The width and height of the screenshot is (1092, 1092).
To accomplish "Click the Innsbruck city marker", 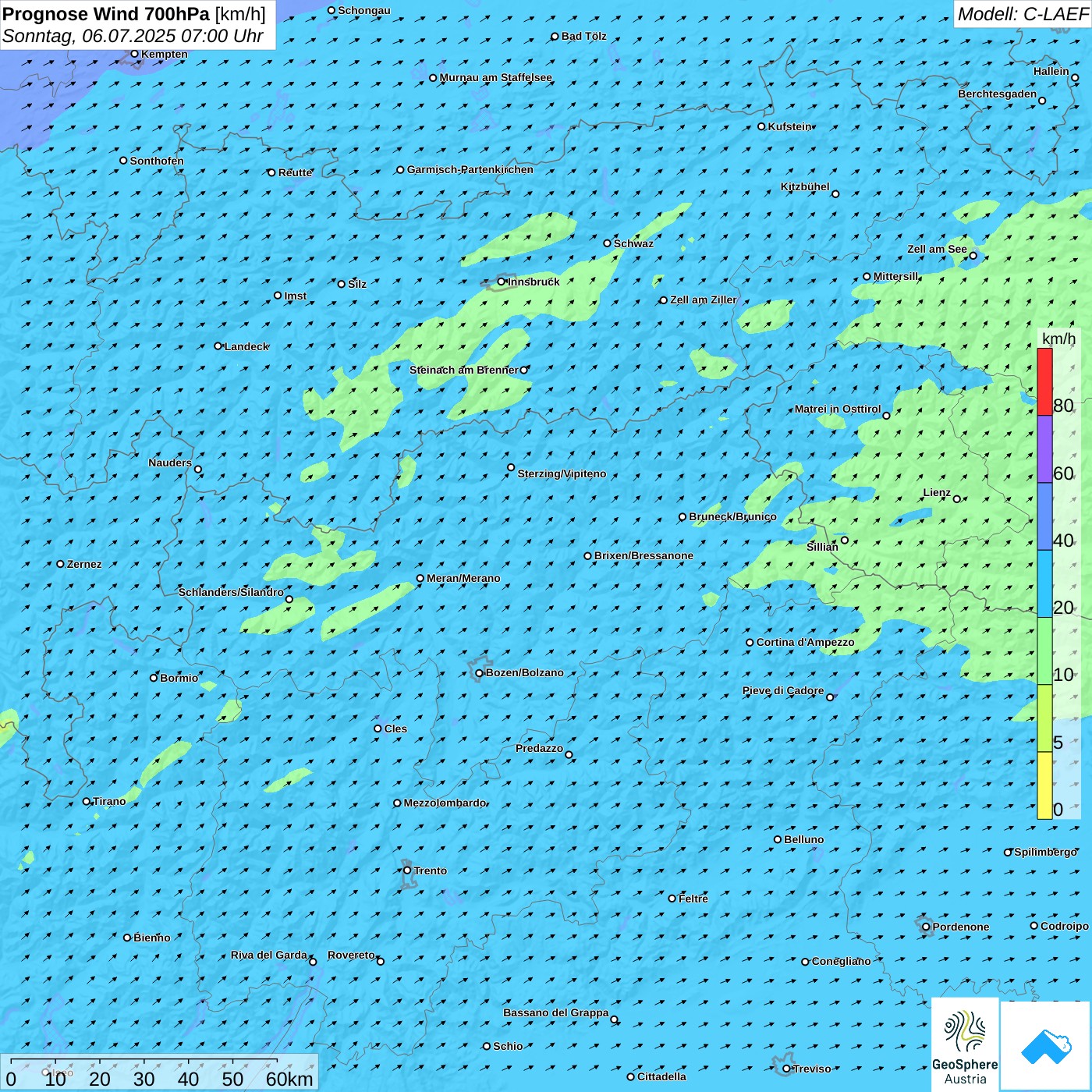I will 502,282.
